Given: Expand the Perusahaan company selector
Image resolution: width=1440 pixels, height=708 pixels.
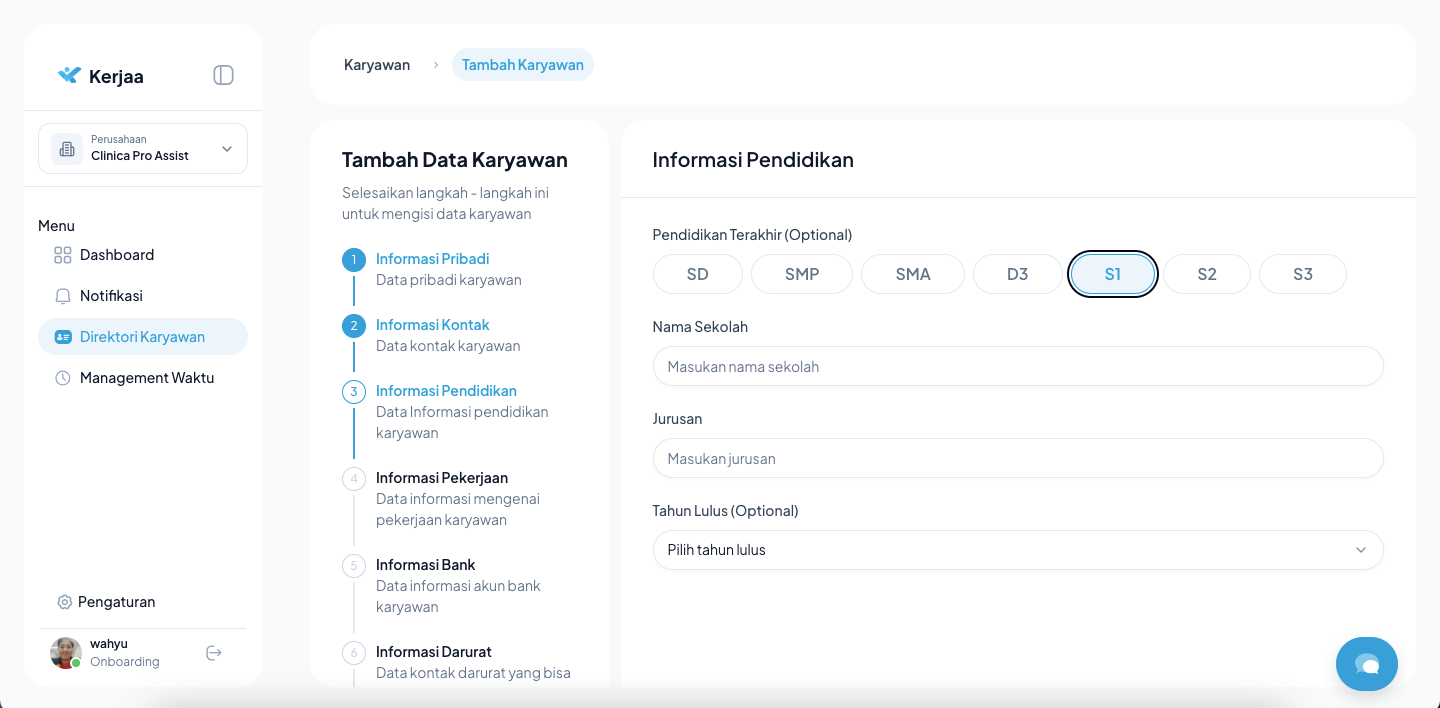Looking at the screenshot, I should (142, 149).
